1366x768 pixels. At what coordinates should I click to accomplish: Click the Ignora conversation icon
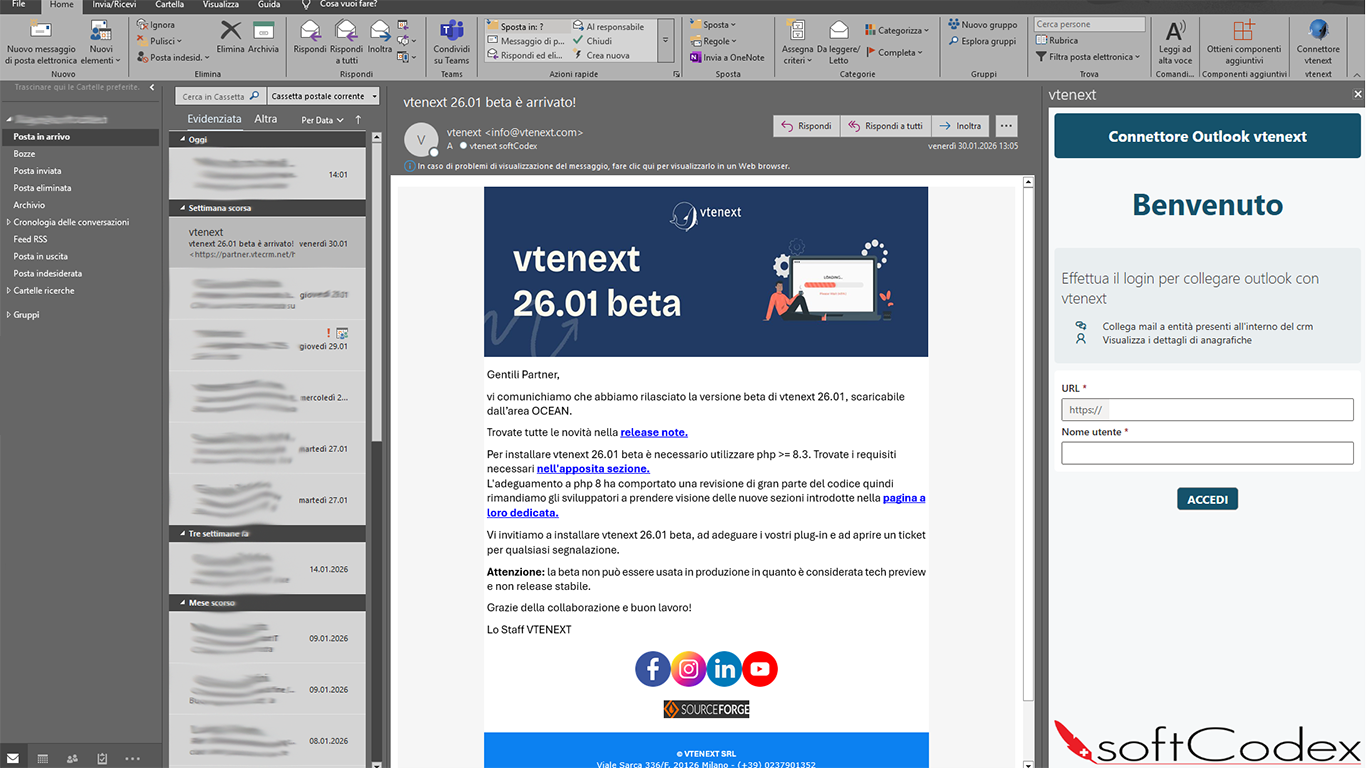tap(141, 25)
